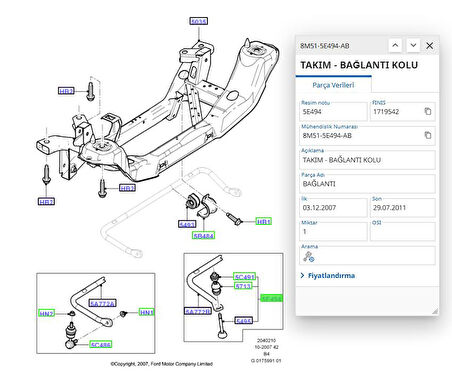452x382 pixels.
Task: Click the Açıklama field TAKIM - BAĞLANTI KOLU
Action: pos(367,160)
